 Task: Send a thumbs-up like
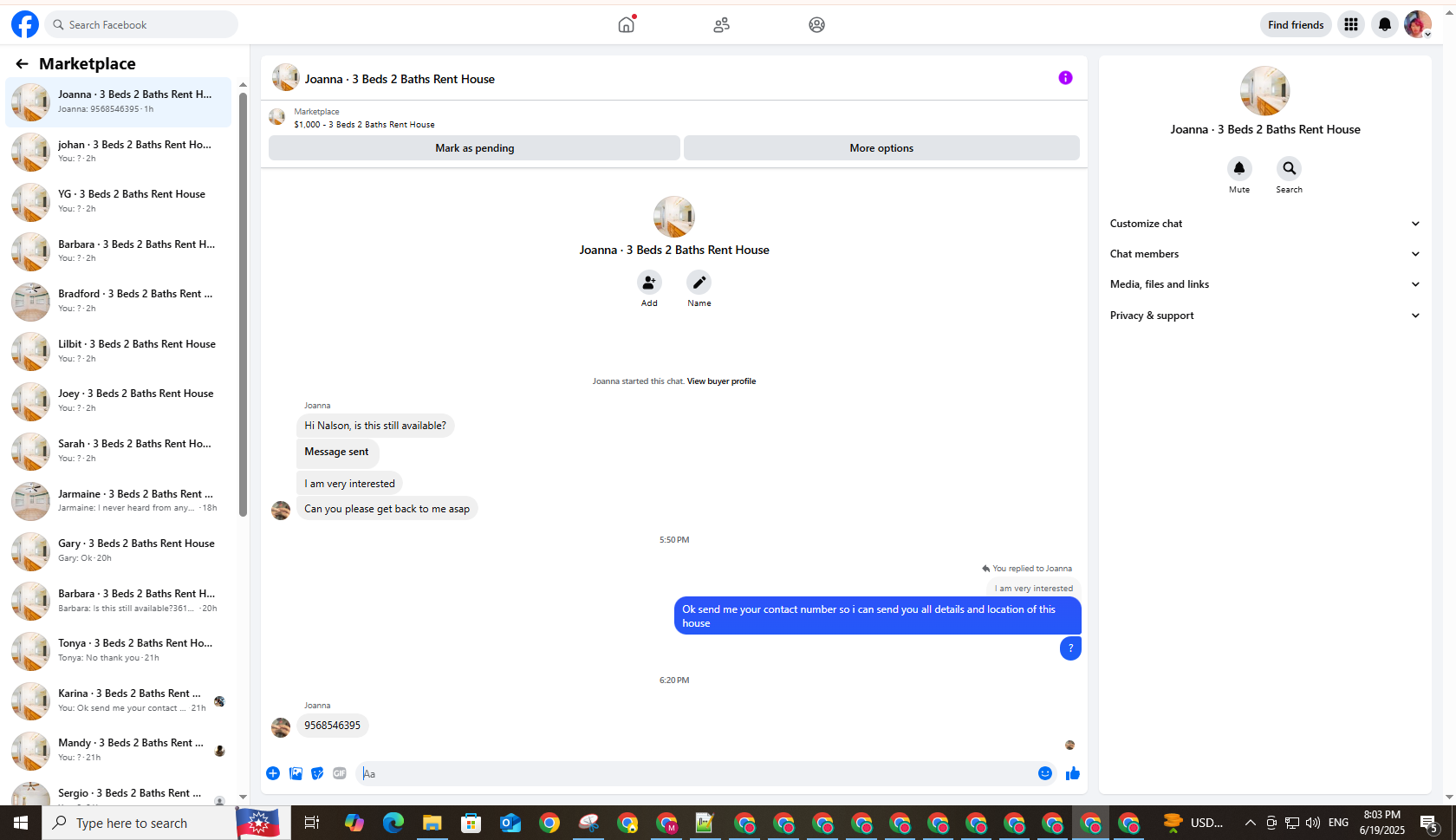tap(1073, 773)
